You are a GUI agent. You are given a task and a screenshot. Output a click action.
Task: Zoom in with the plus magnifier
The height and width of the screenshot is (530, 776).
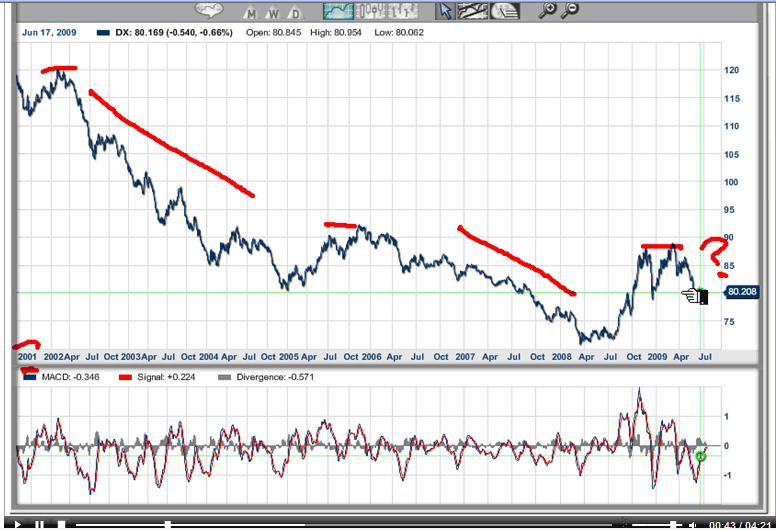547,11
